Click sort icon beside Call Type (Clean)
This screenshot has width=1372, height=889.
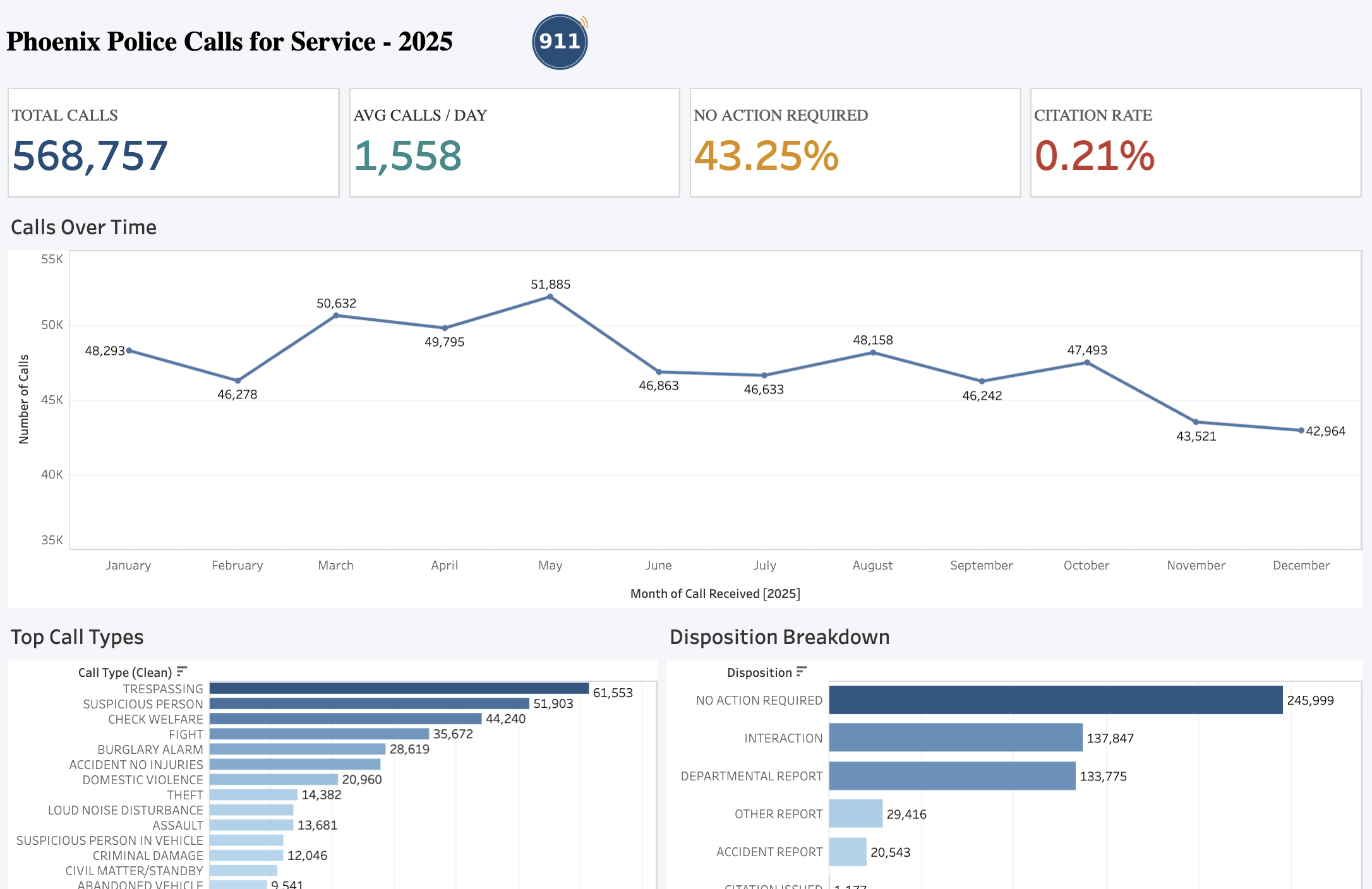pos(182,671)
